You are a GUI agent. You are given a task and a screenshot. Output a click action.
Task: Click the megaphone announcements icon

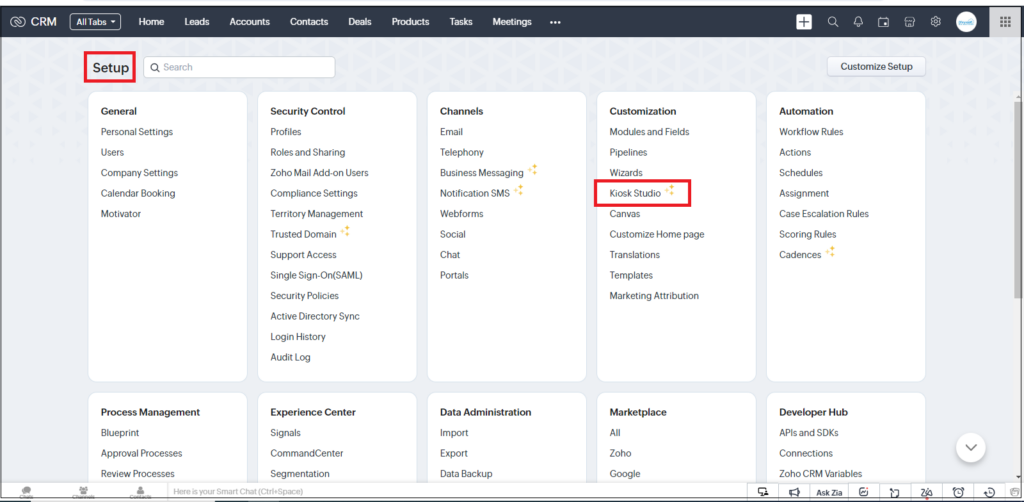tap(794, 492)
